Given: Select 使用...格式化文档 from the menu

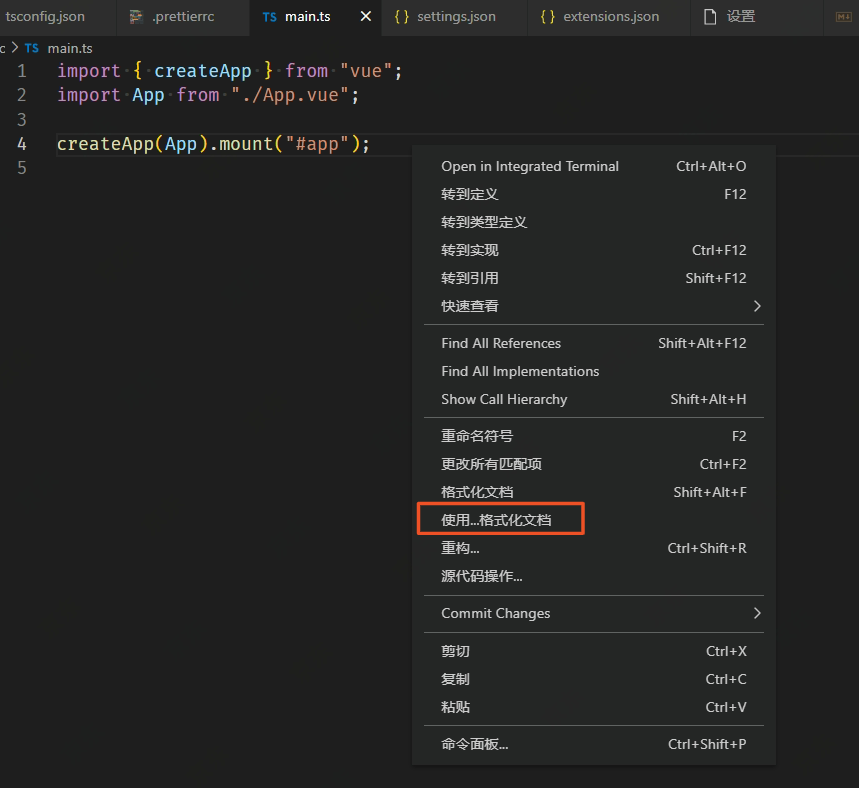Looking at the screenshot, I should pos(496,519).
